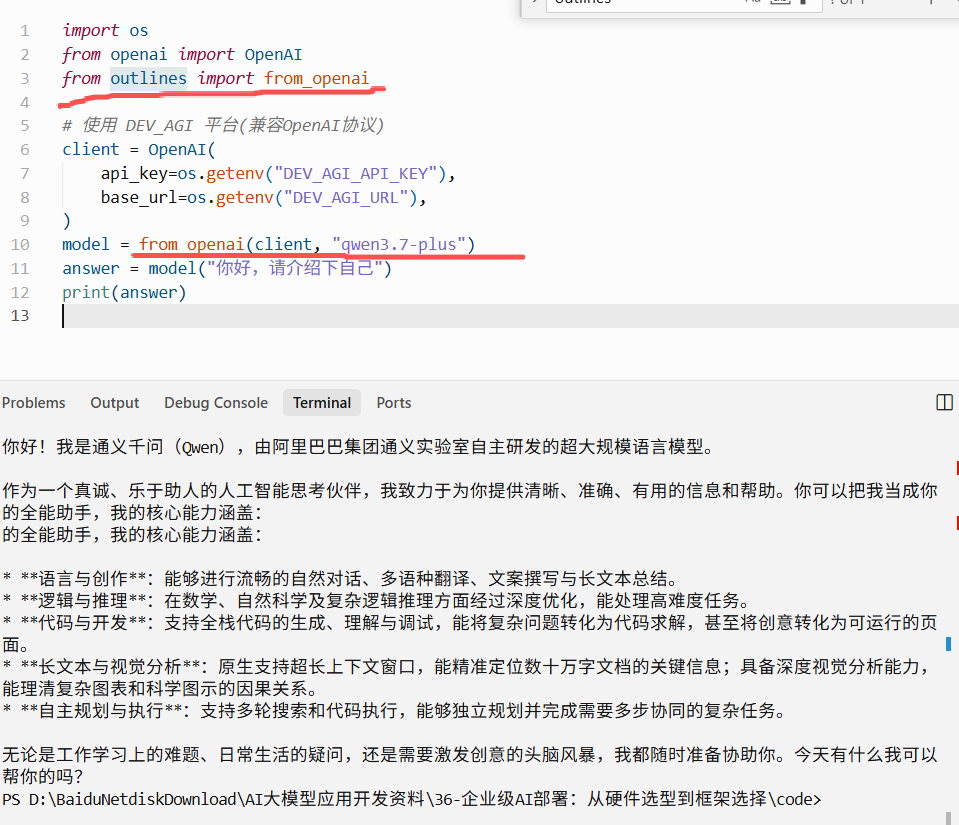959x825 pixels.
Task: Click terminal bullet '**自主规划与执行**'
Action: coord(394,711)
